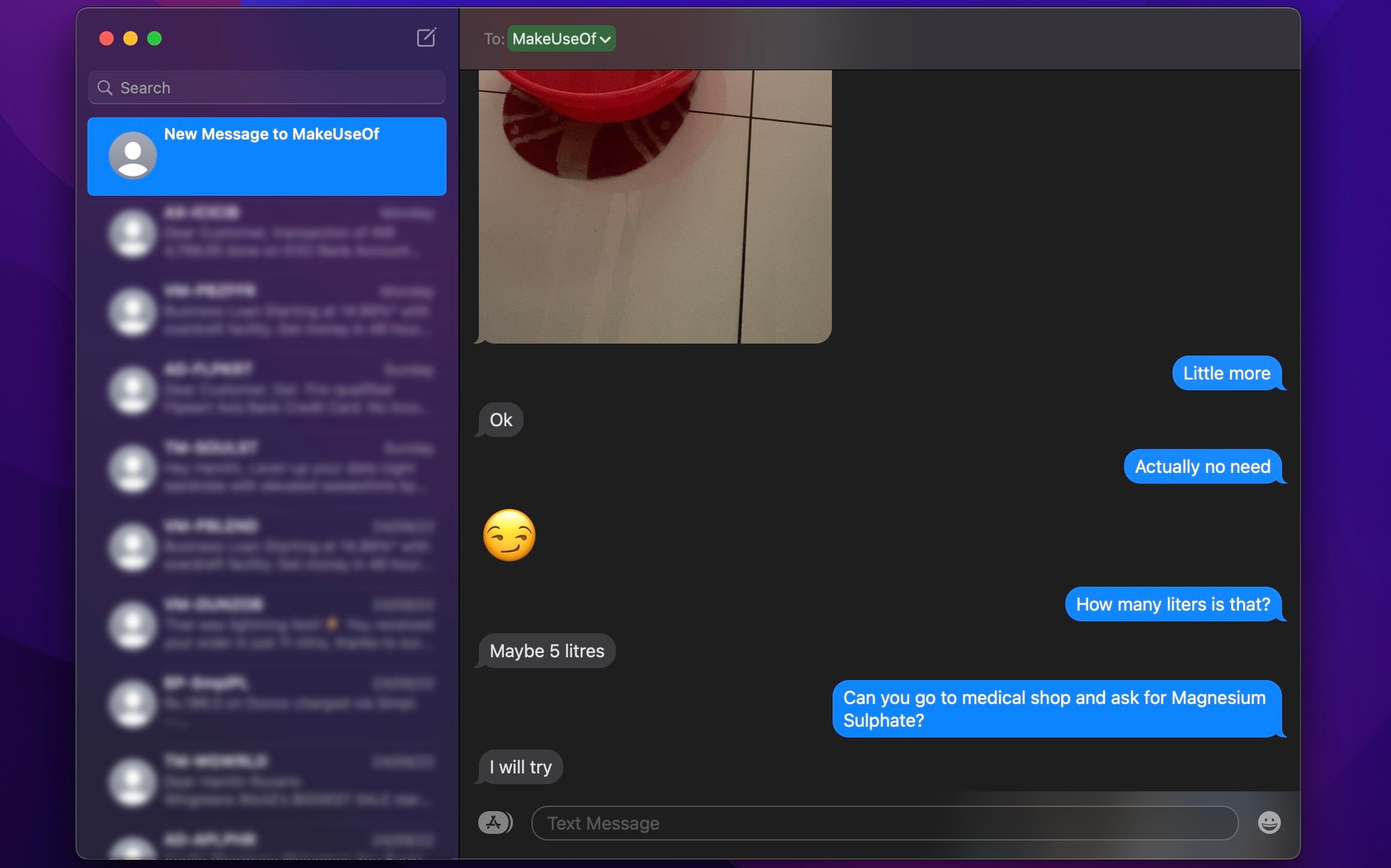Click the MakeUseOf contact avatar icon
The image size is (1391, 868).
click(x=133, y=155)
